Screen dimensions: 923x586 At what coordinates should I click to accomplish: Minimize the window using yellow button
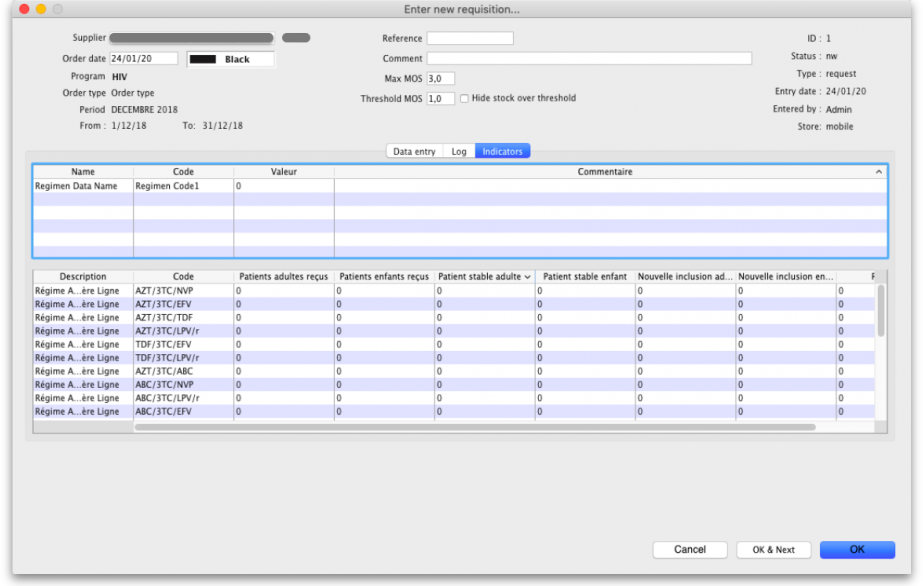point(41,9)
